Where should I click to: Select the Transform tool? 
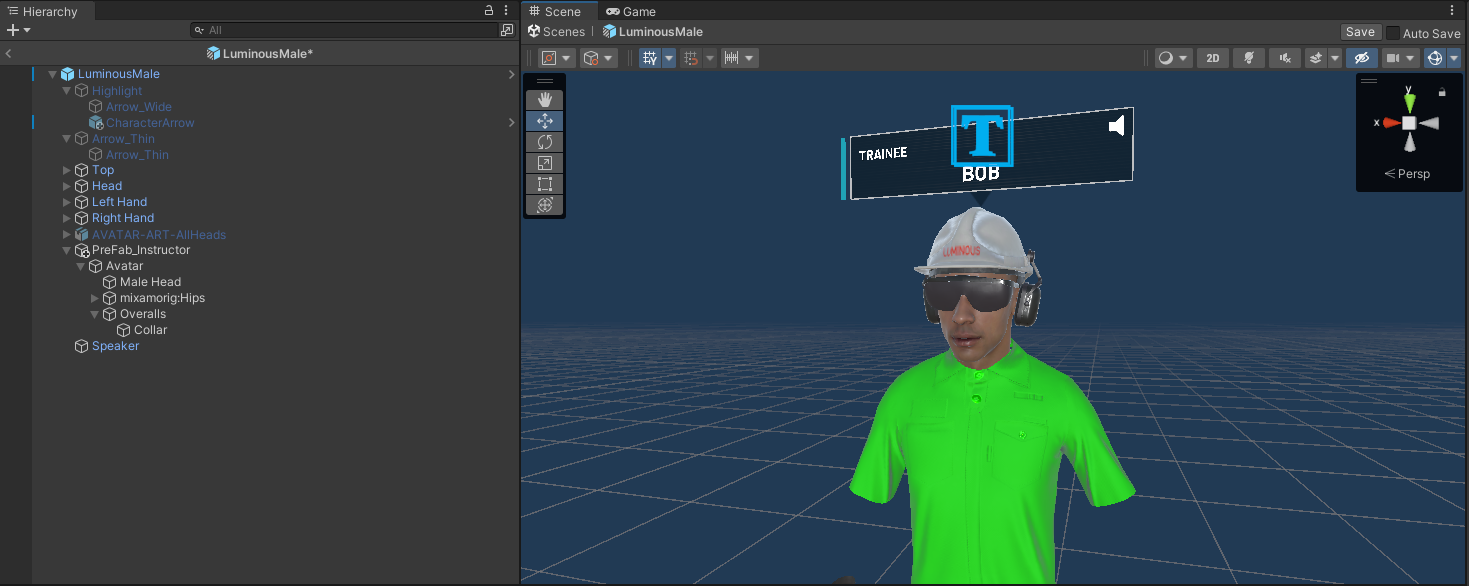pos(545,205)
